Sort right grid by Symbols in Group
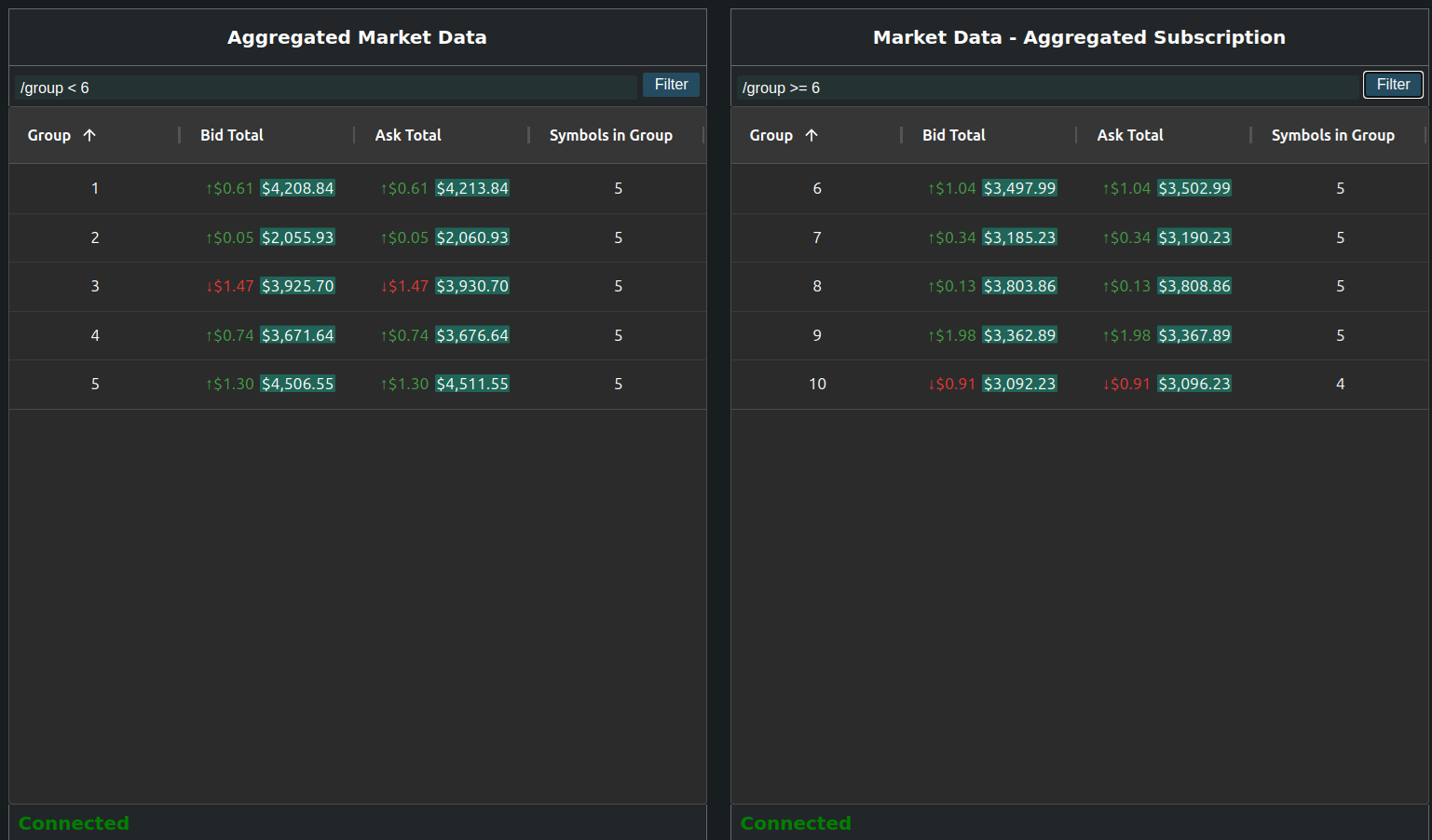Screen dimensions: 1432x840 point(1332,135)
